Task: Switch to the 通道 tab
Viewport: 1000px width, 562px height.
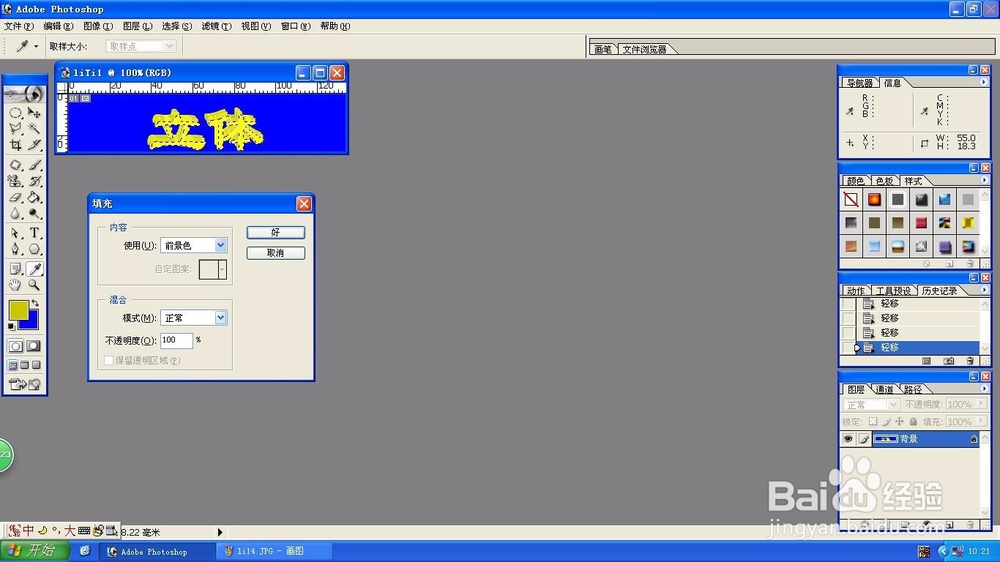Action: (884, 389)
